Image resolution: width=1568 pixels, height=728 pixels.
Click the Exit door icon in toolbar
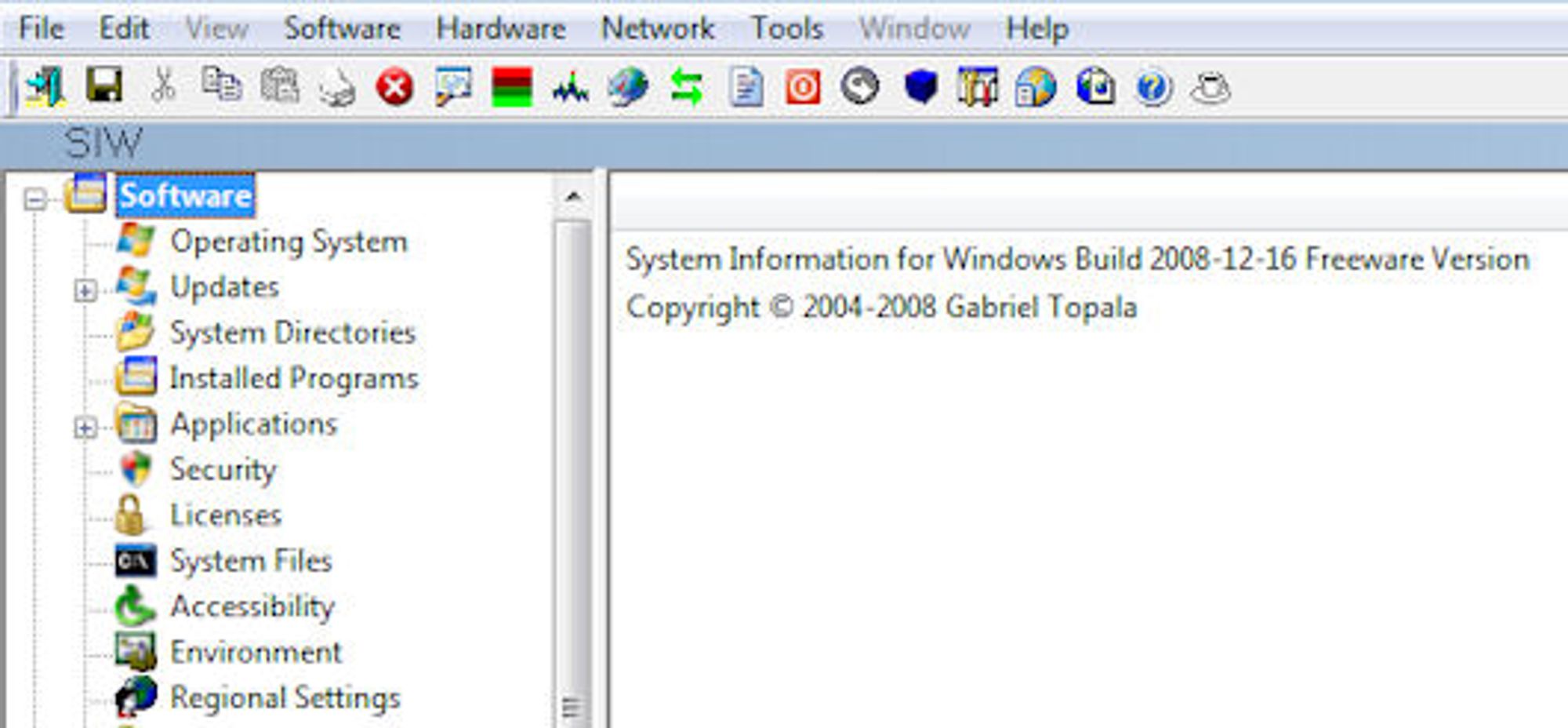[x=45, y=86]
